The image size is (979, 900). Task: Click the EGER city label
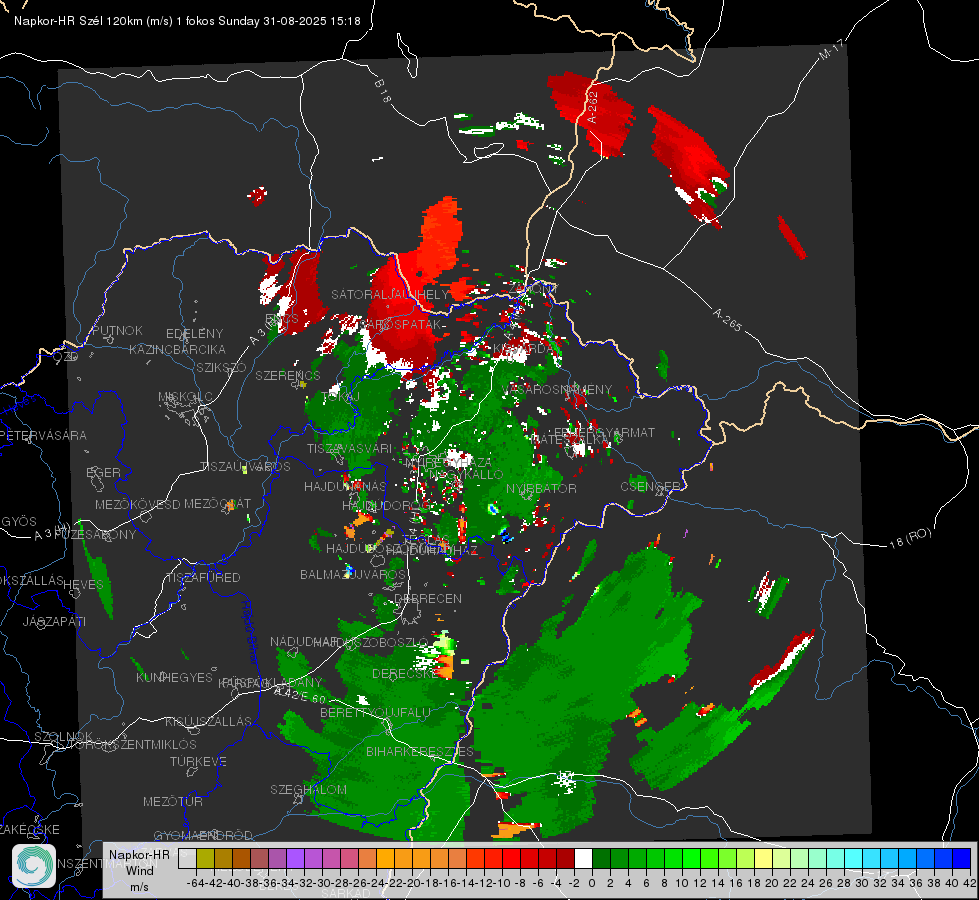point(103,473)
